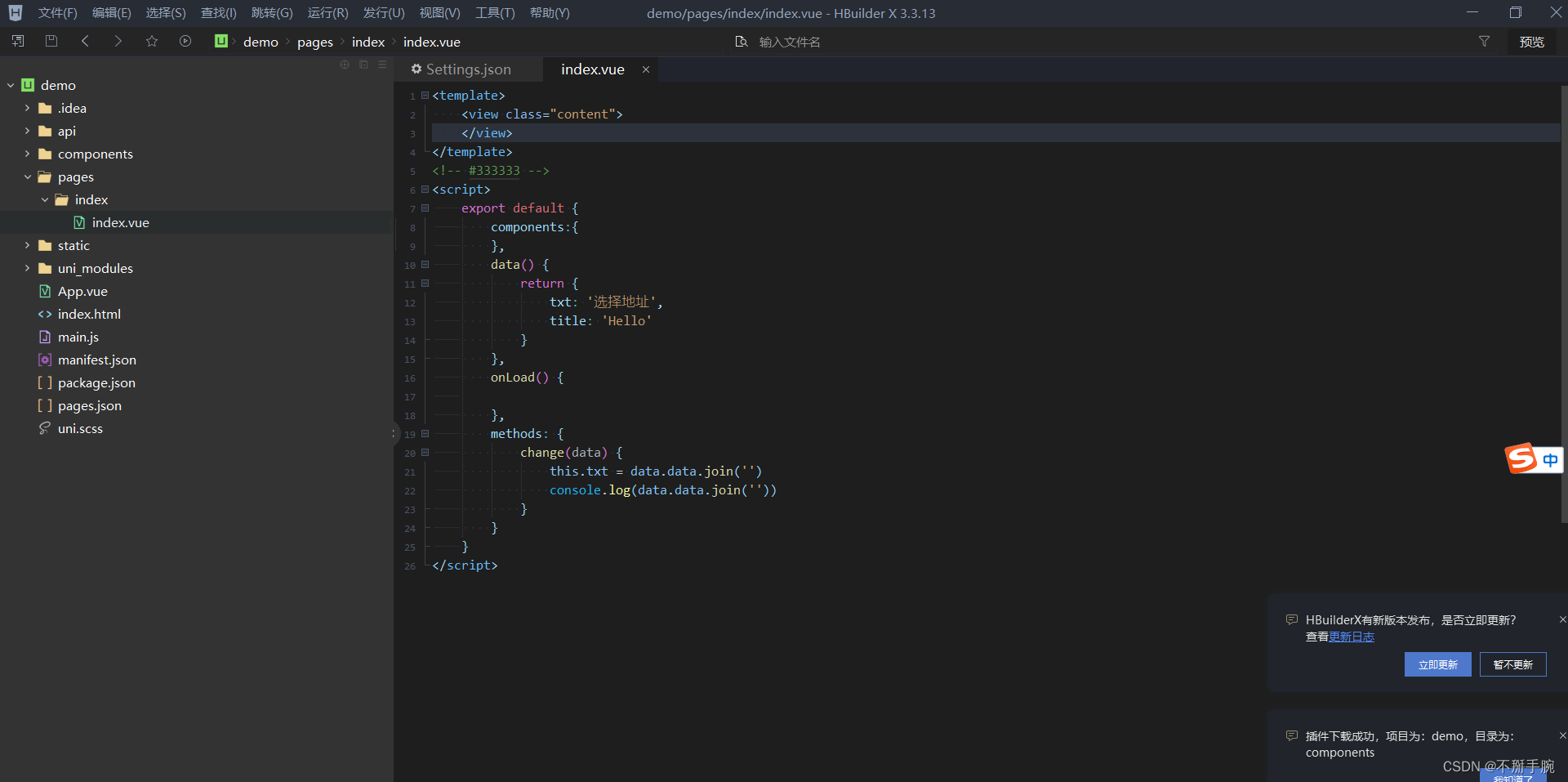Viewport: 1568px width, 782px height.
Task: Click the pages breadcrumb segment
Action: coord(315,42)
